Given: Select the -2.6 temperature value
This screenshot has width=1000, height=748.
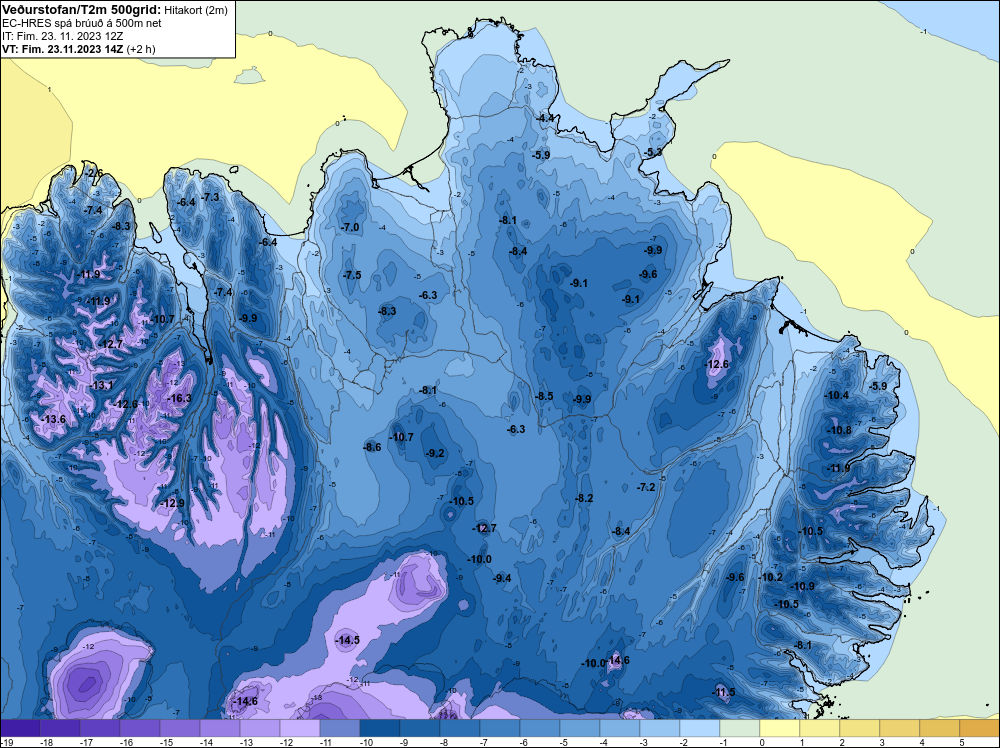Looking at the screenshot, I should [94, 173].
